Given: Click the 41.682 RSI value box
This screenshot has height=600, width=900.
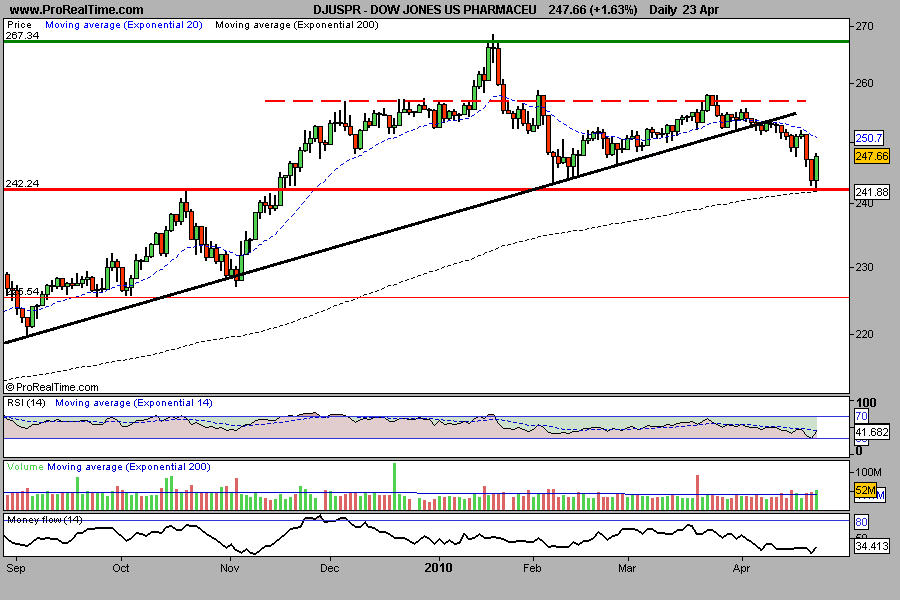Looking at the screenshot, I should pos(872,432).
